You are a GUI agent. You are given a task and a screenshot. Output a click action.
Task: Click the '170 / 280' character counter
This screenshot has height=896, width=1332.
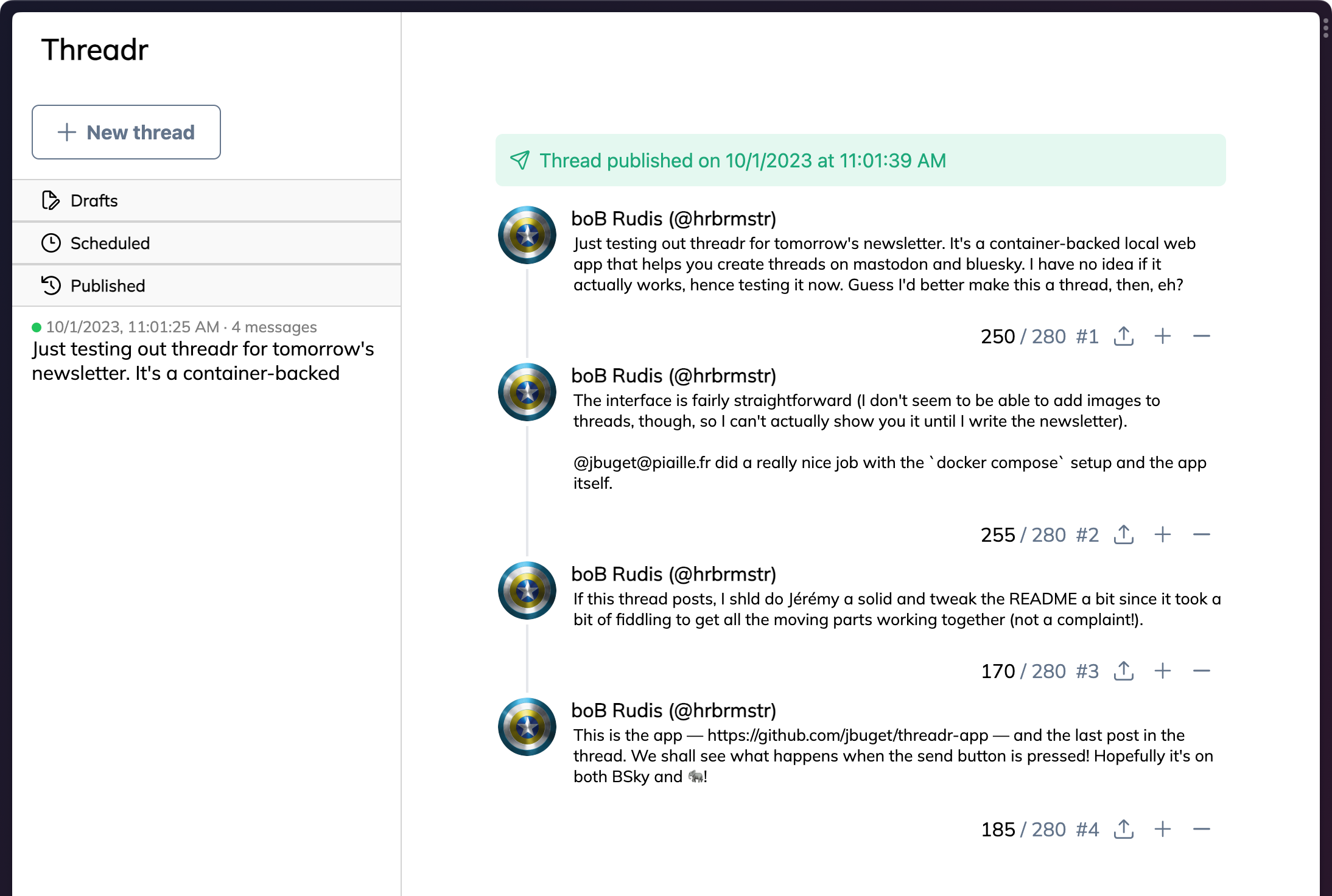point(1023,671)
